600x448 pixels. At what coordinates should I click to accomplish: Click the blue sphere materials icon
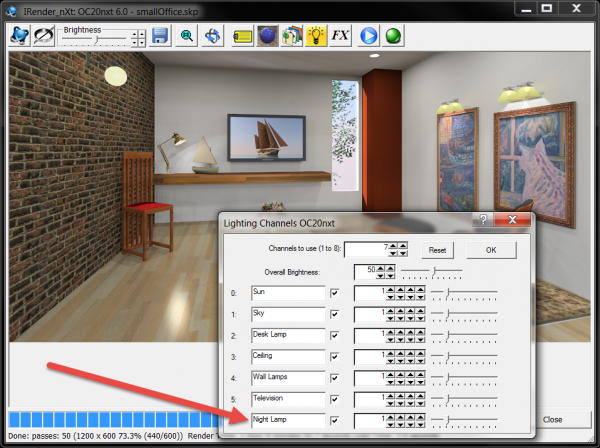point(268,35)
